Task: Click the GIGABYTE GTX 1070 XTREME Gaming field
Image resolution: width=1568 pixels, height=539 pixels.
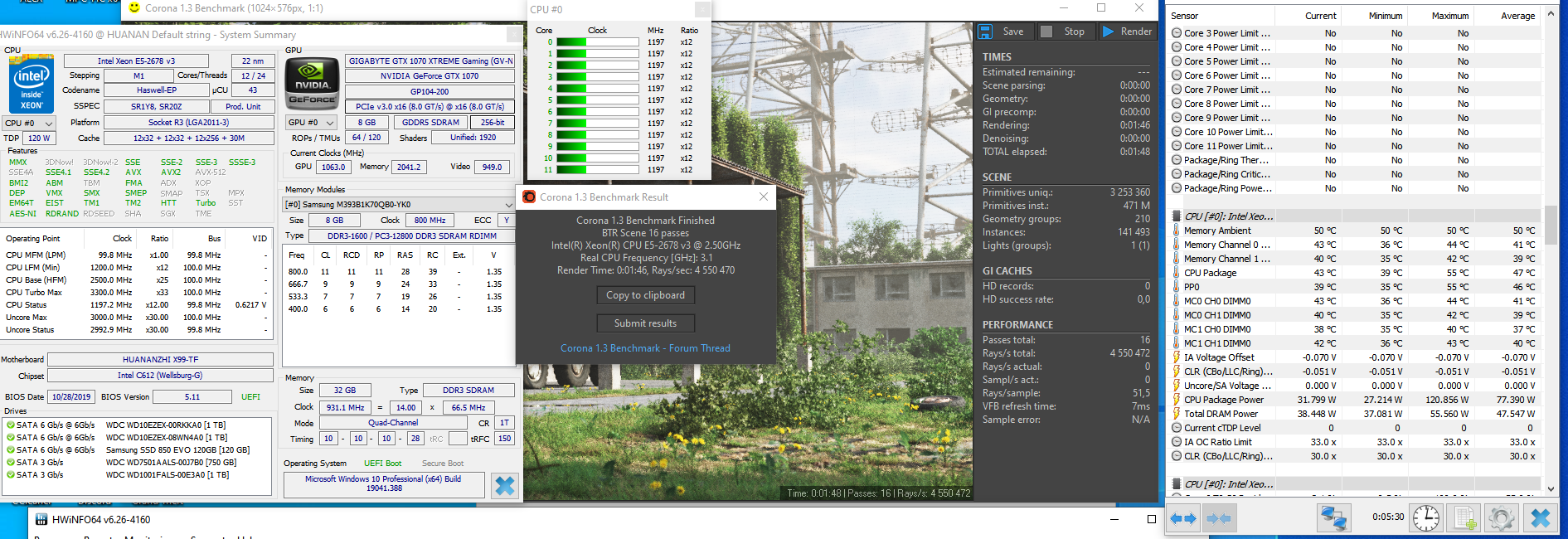Action: [430, 61]
